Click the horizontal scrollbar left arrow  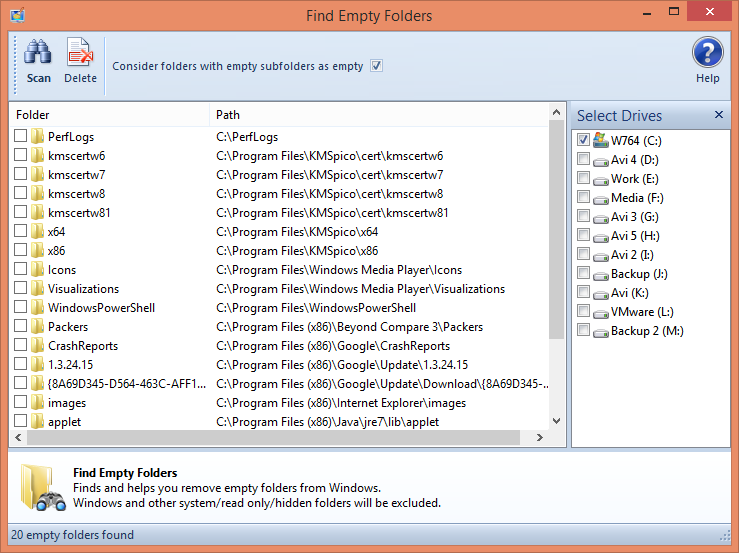pyautogui.click(x=18, y=437)
